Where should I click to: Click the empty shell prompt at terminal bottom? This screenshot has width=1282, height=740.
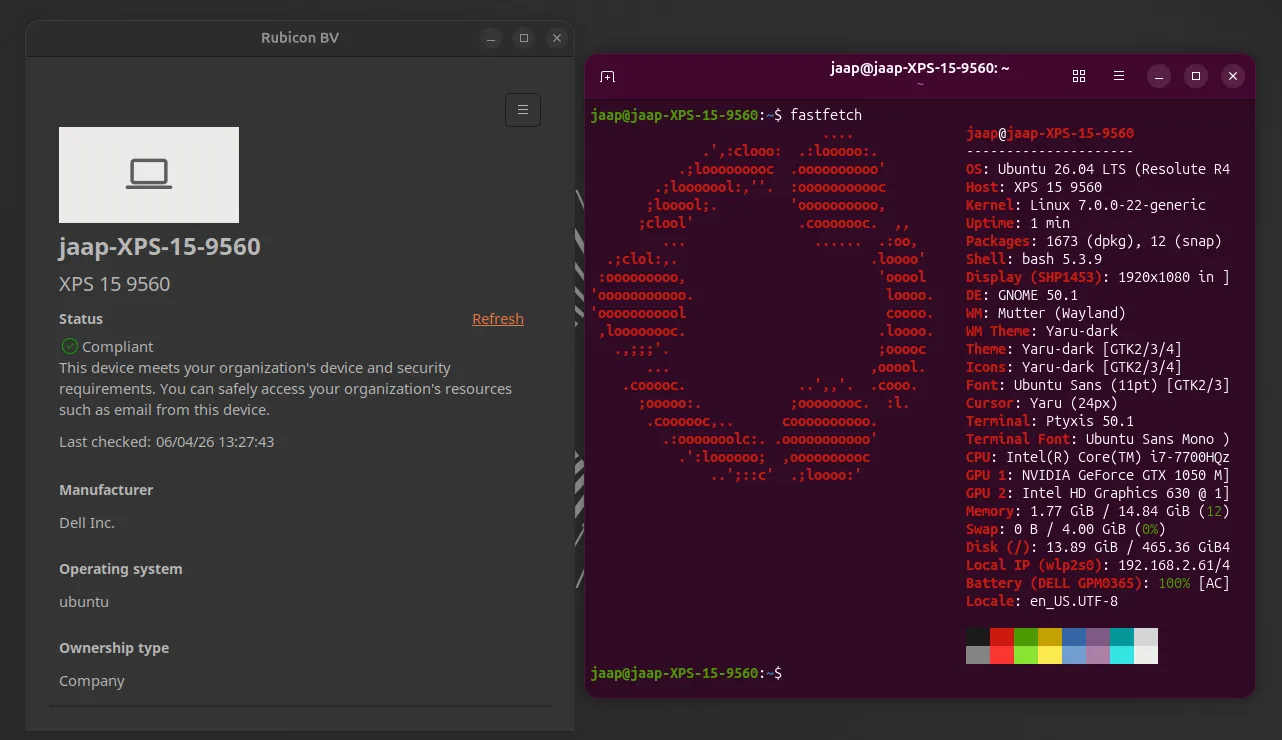tap(686, 673)
